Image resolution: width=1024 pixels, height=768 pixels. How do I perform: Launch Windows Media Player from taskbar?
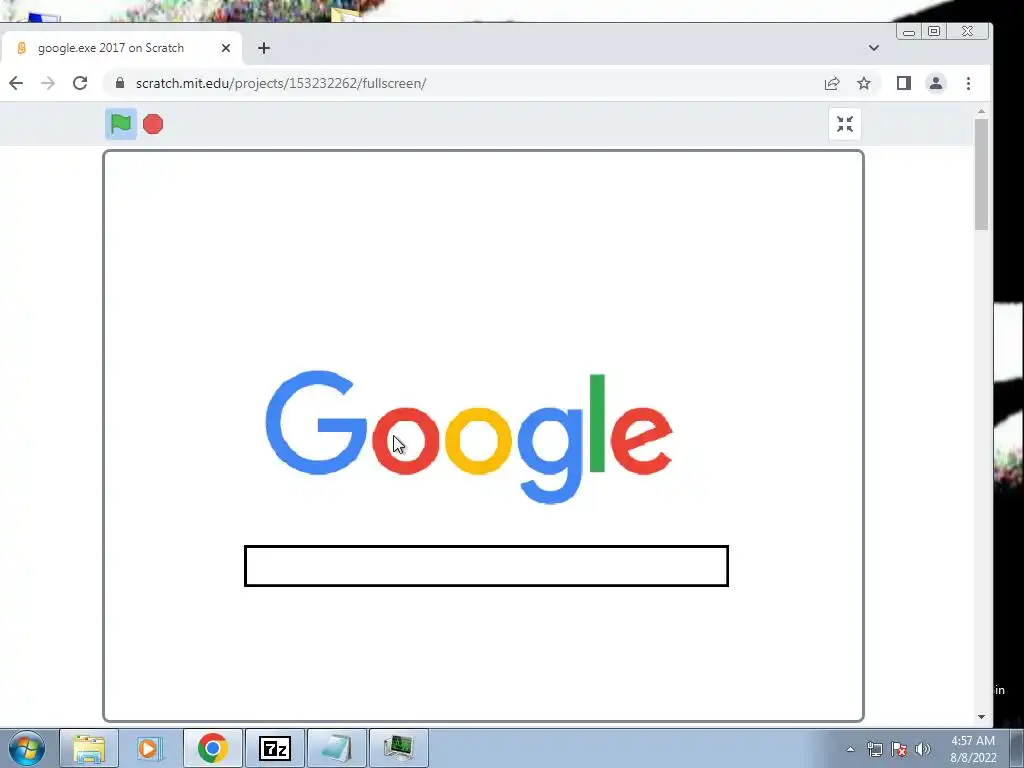(150, 748)
